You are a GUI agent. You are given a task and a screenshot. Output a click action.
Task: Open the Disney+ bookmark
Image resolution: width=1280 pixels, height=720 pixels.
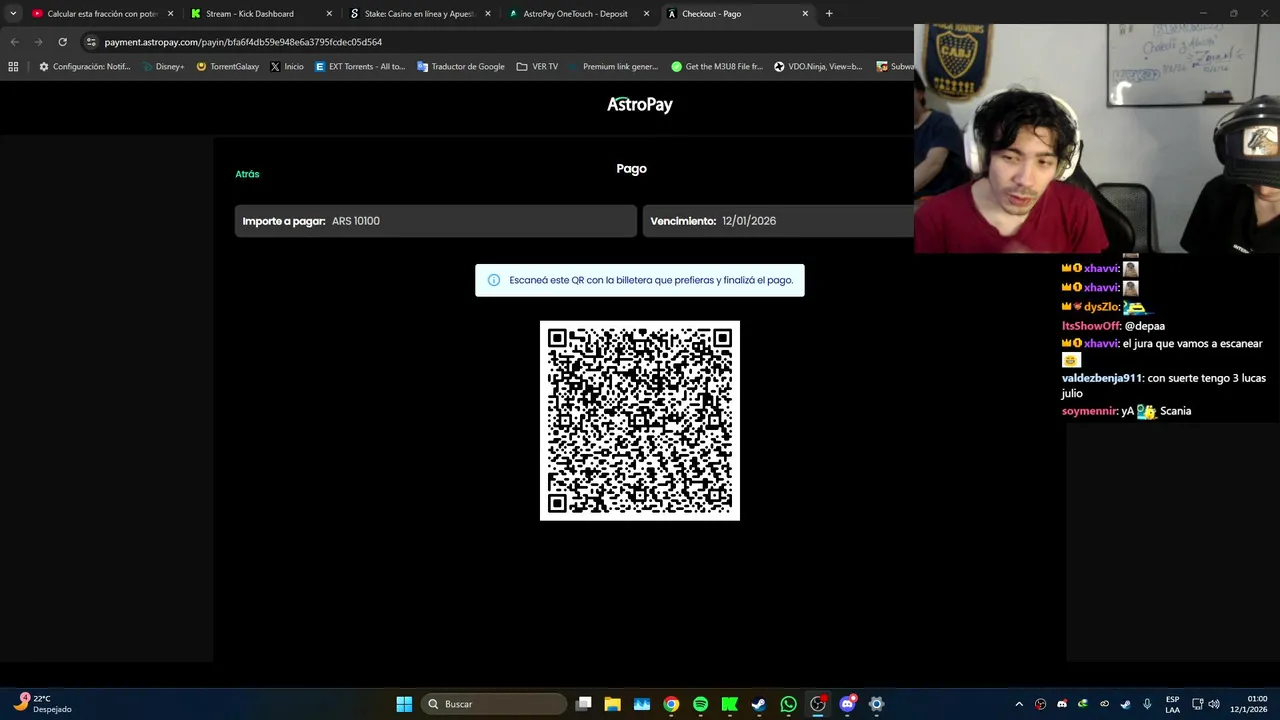[x=163, y=67]
